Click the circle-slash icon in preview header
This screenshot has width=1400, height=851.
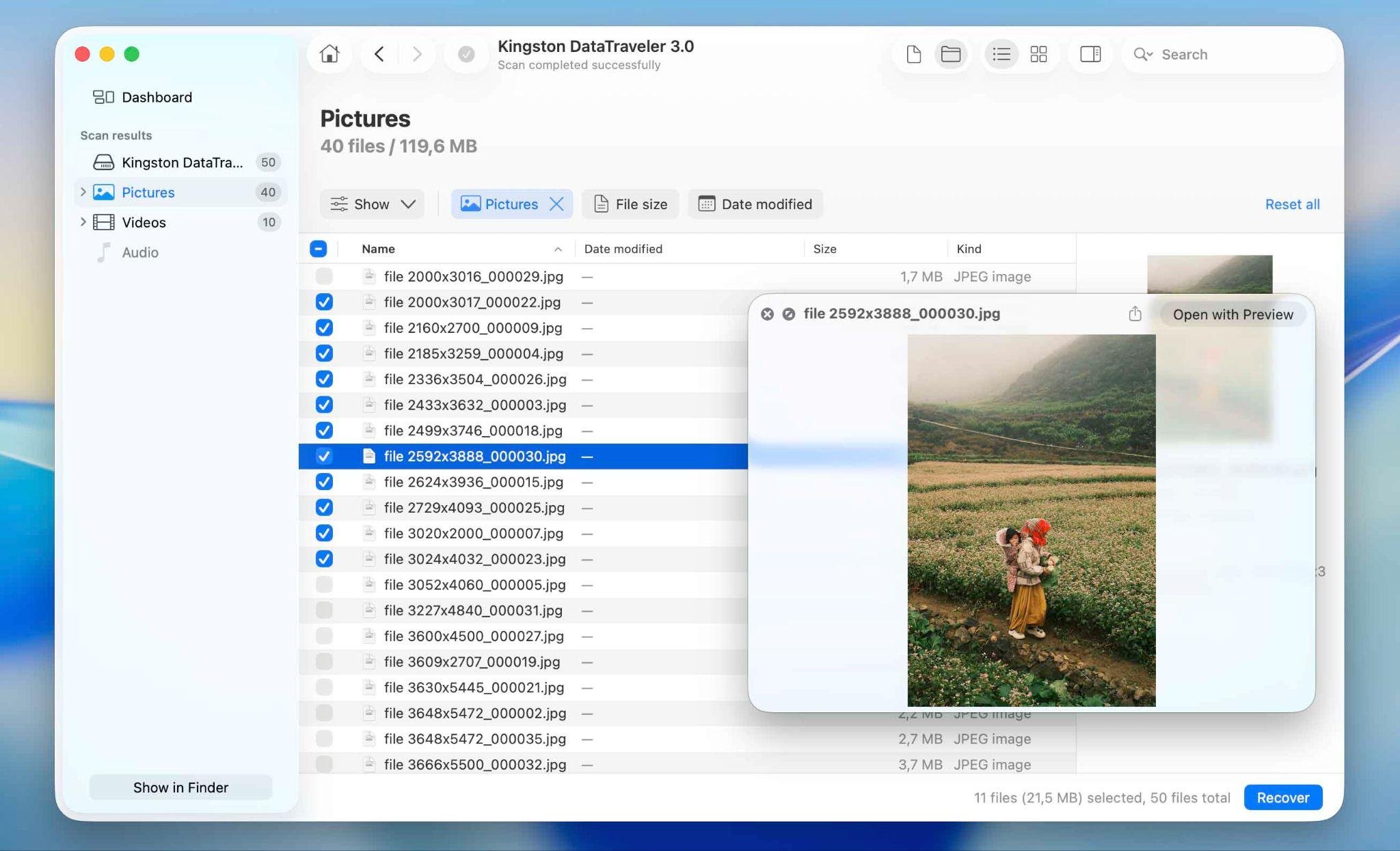788,314
